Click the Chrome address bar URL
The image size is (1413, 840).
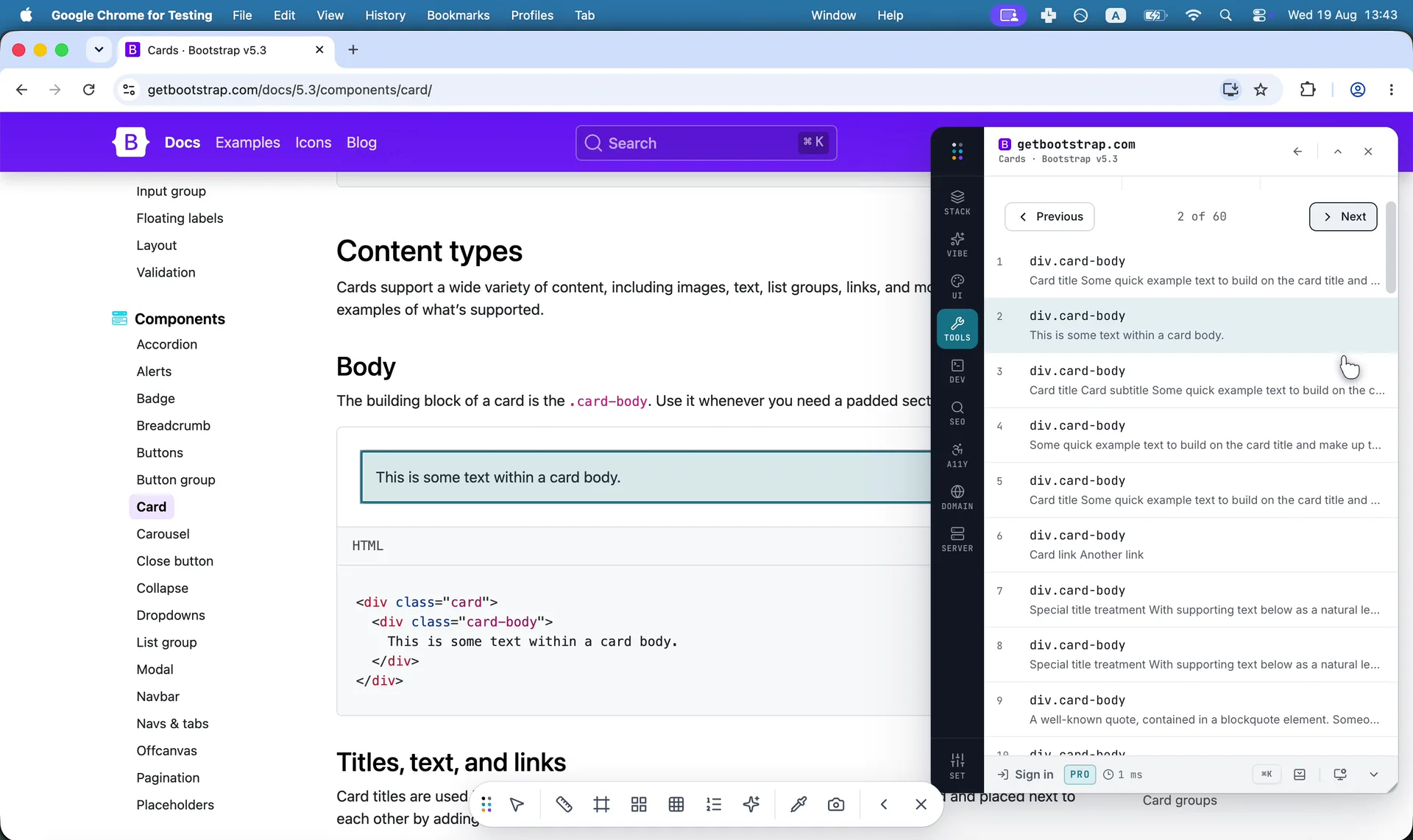click(290, 90)
